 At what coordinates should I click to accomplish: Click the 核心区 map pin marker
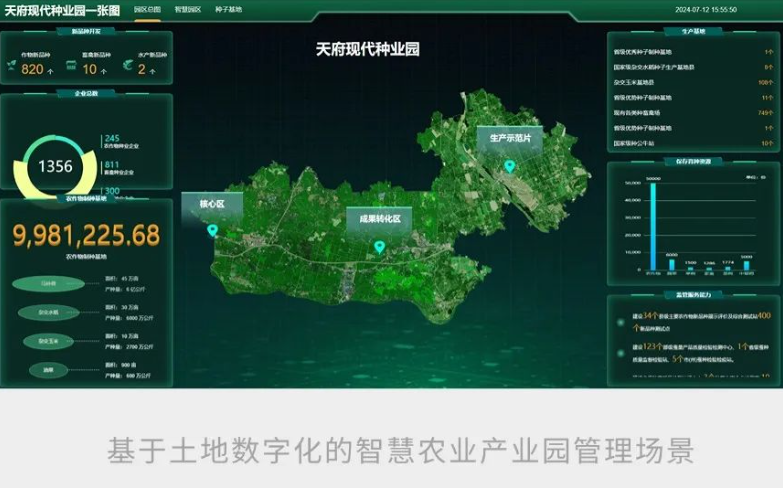click(212, 231)
